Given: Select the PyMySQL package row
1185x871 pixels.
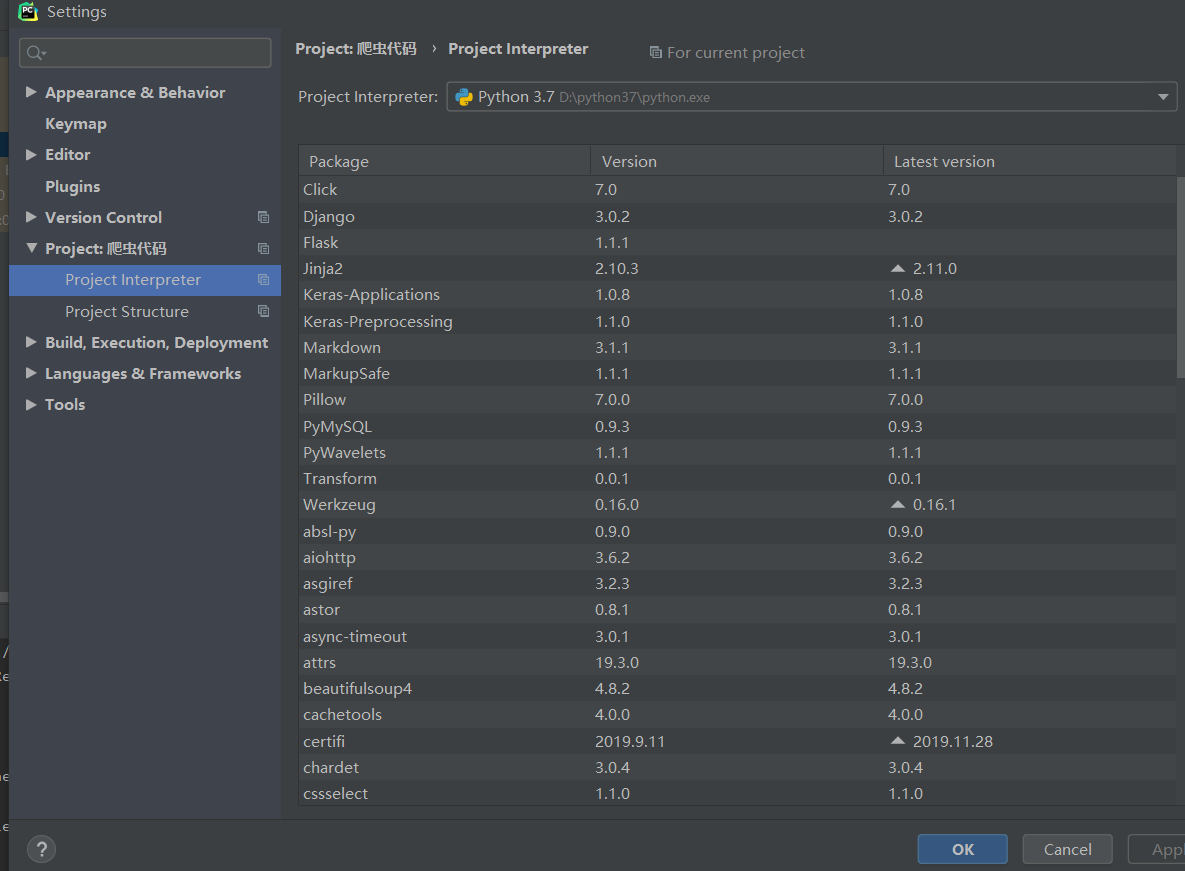Looking at the screenshot, I should point(738,426).
